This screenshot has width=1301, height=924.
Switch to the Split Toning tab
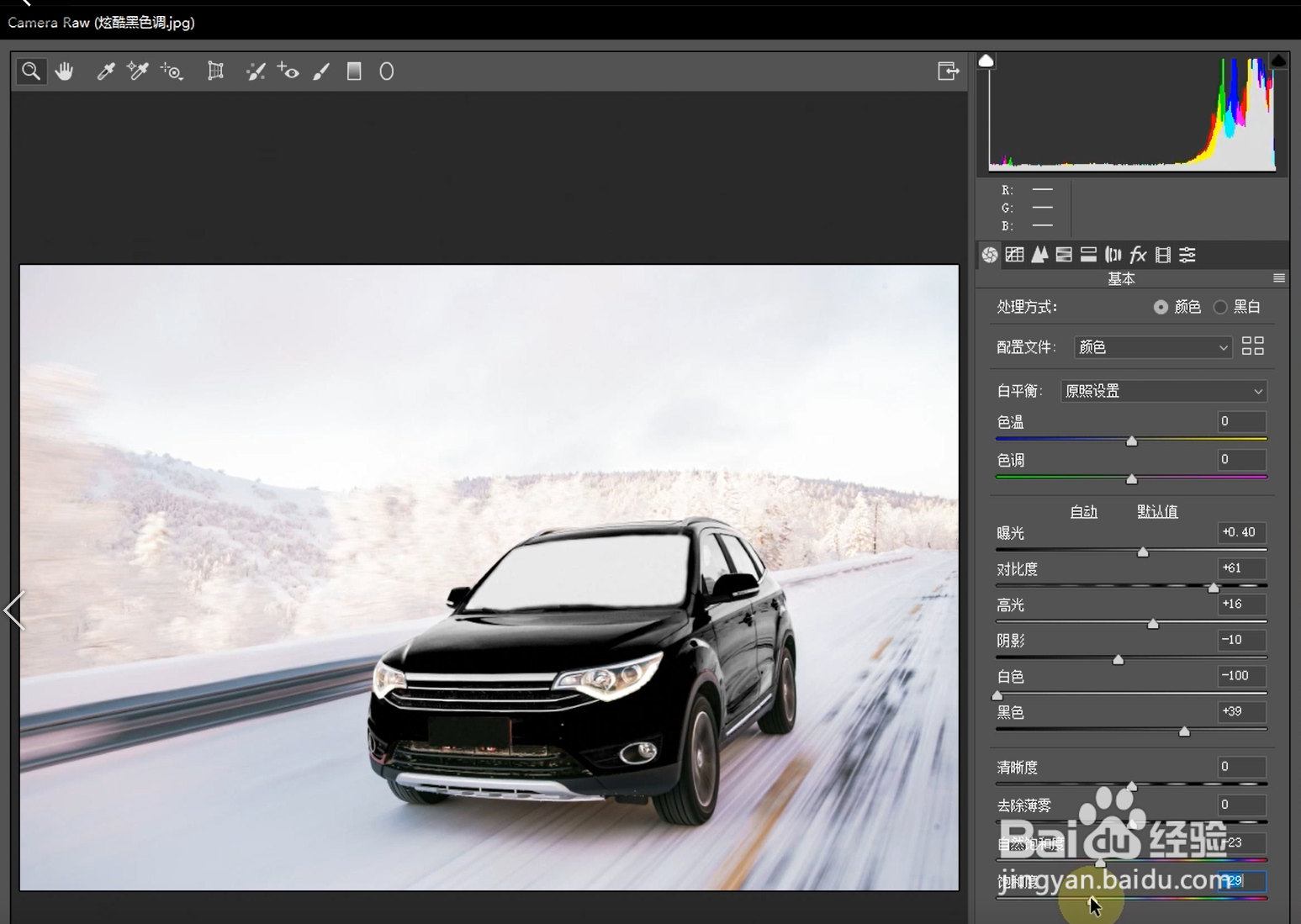[1088, 255]
